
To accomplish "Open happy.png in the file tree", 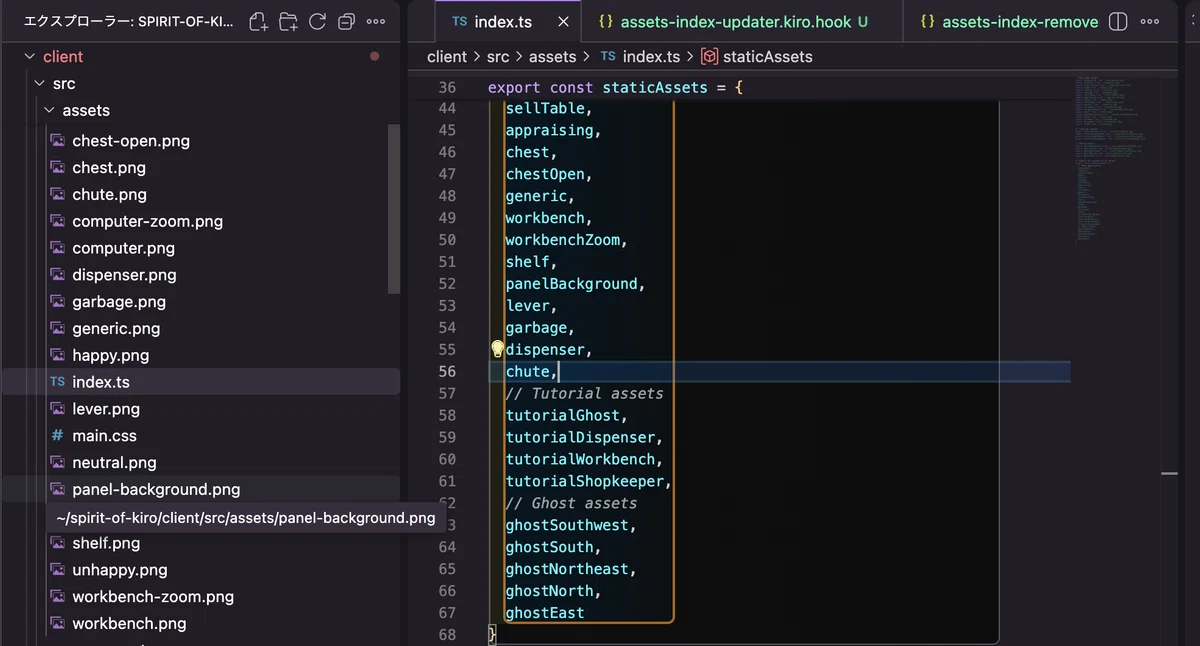I will pyautogui.click(x=110, y=356).
